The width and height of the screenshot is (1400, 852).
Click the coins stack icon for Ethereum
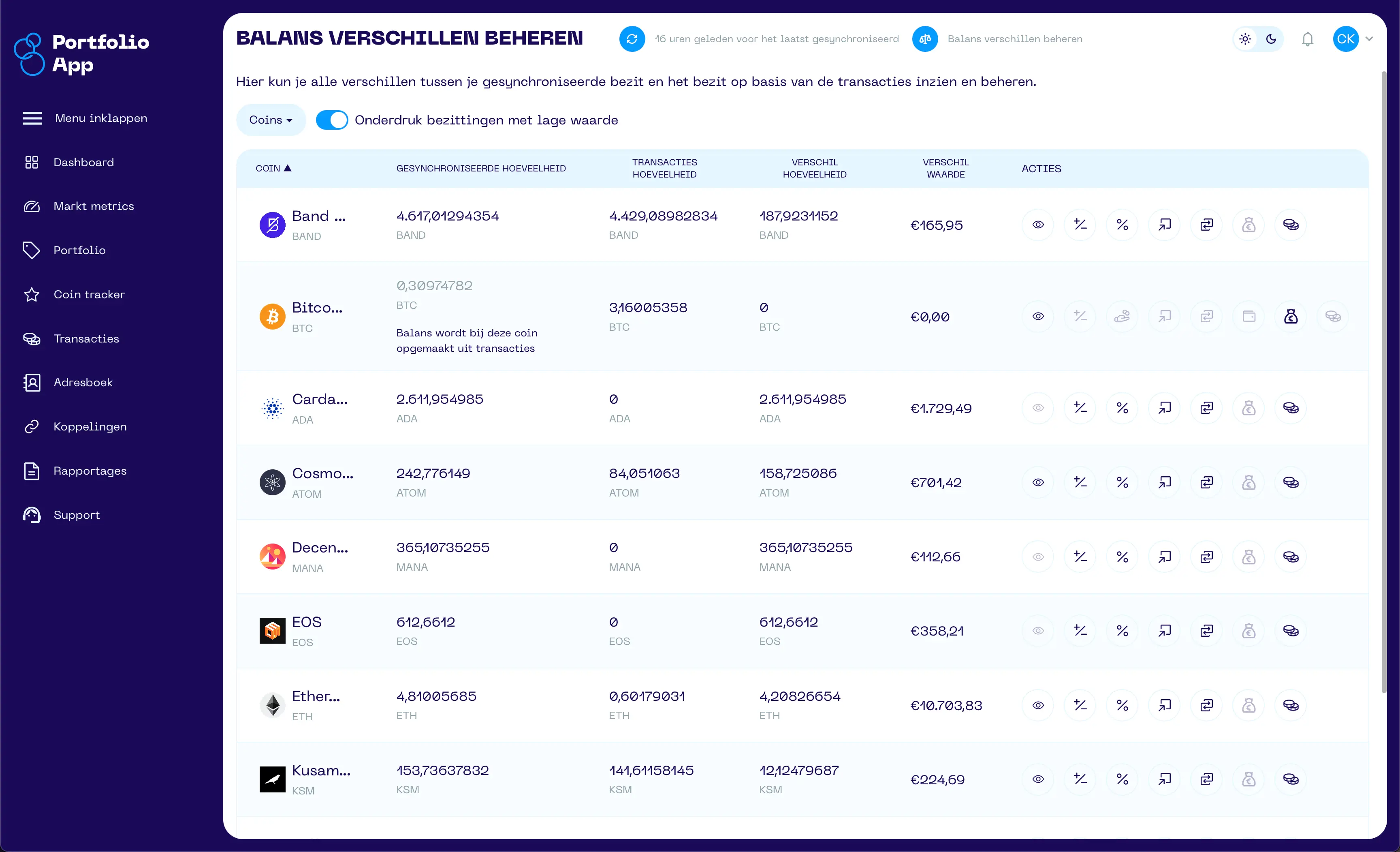[x=1290, y=705]
